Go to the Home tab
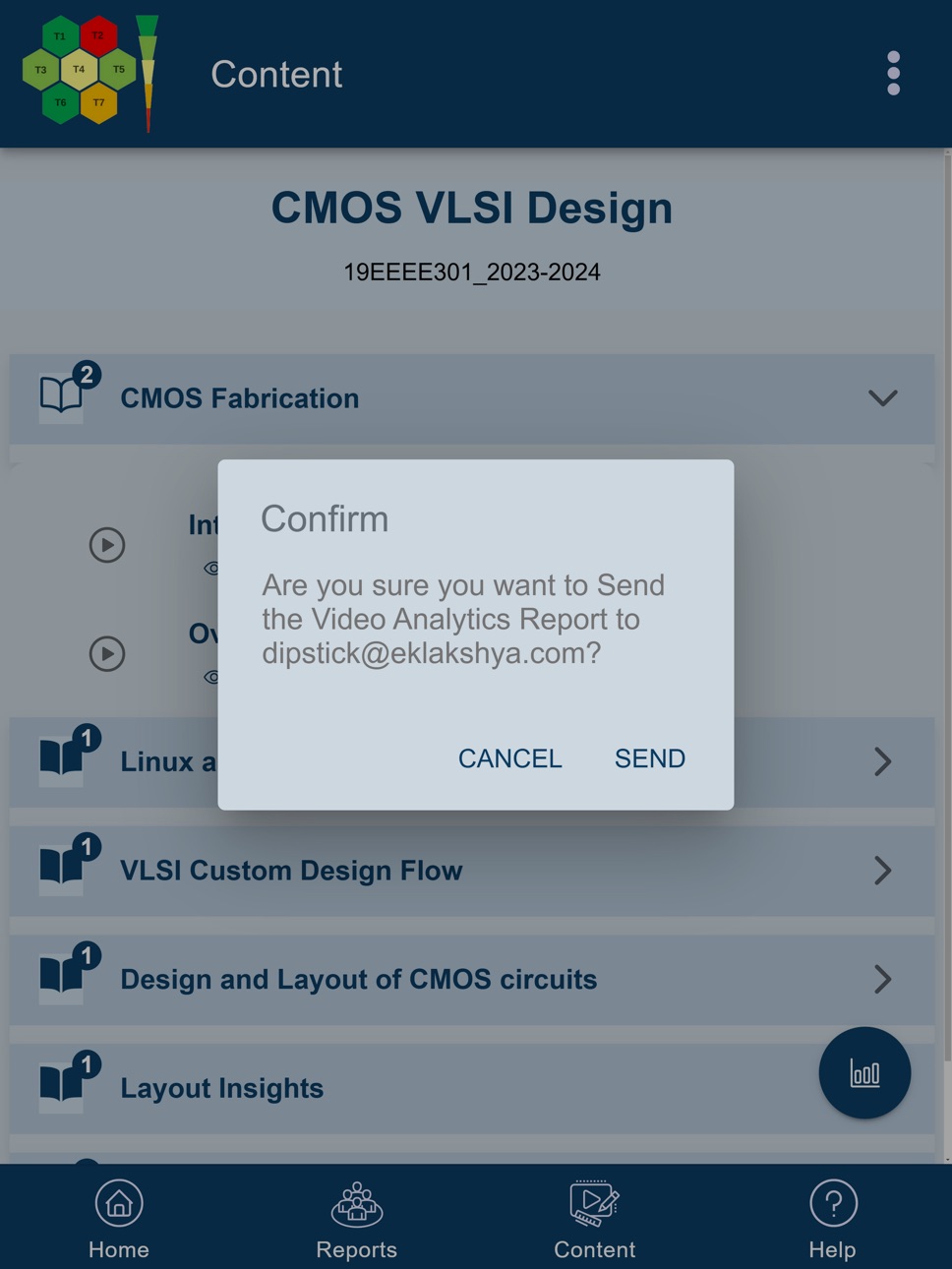This screenshot has height=1269, width=952. [119, 1220]
